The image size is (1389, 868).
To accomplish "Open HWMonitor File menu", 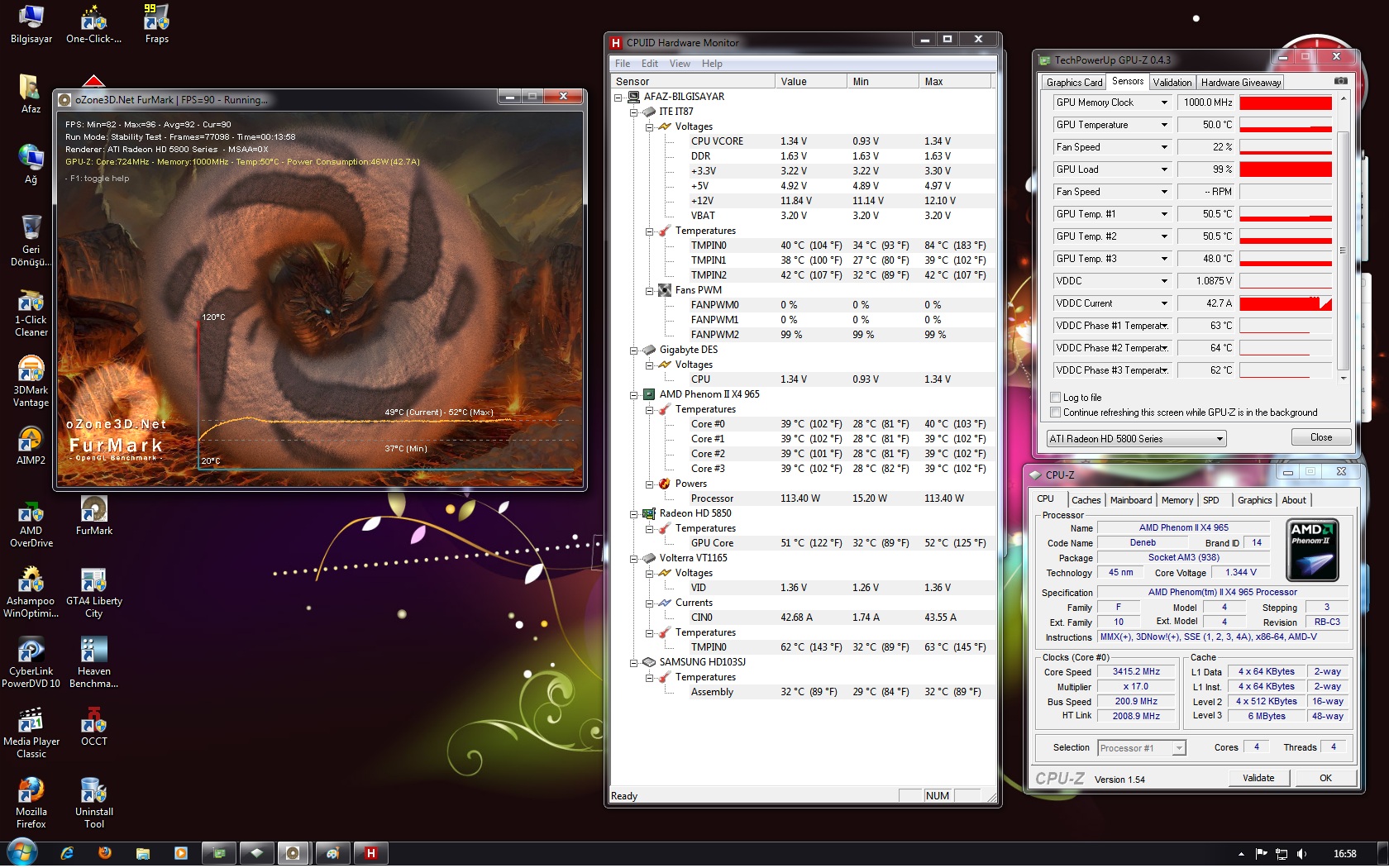I will tap(623, 64).
